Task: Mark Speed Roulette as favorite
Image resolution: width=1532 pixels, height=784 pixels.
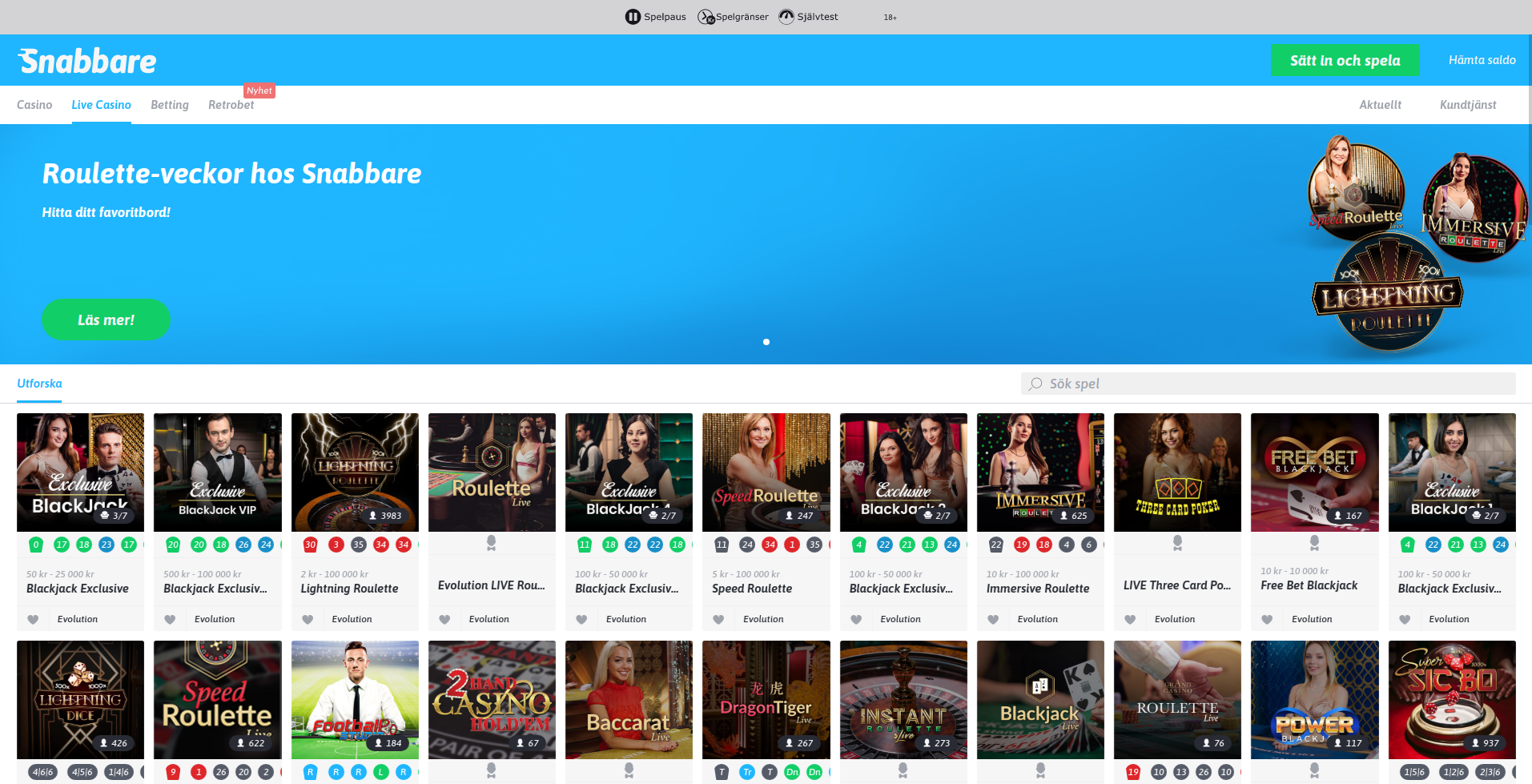Action: click(718, 619)
